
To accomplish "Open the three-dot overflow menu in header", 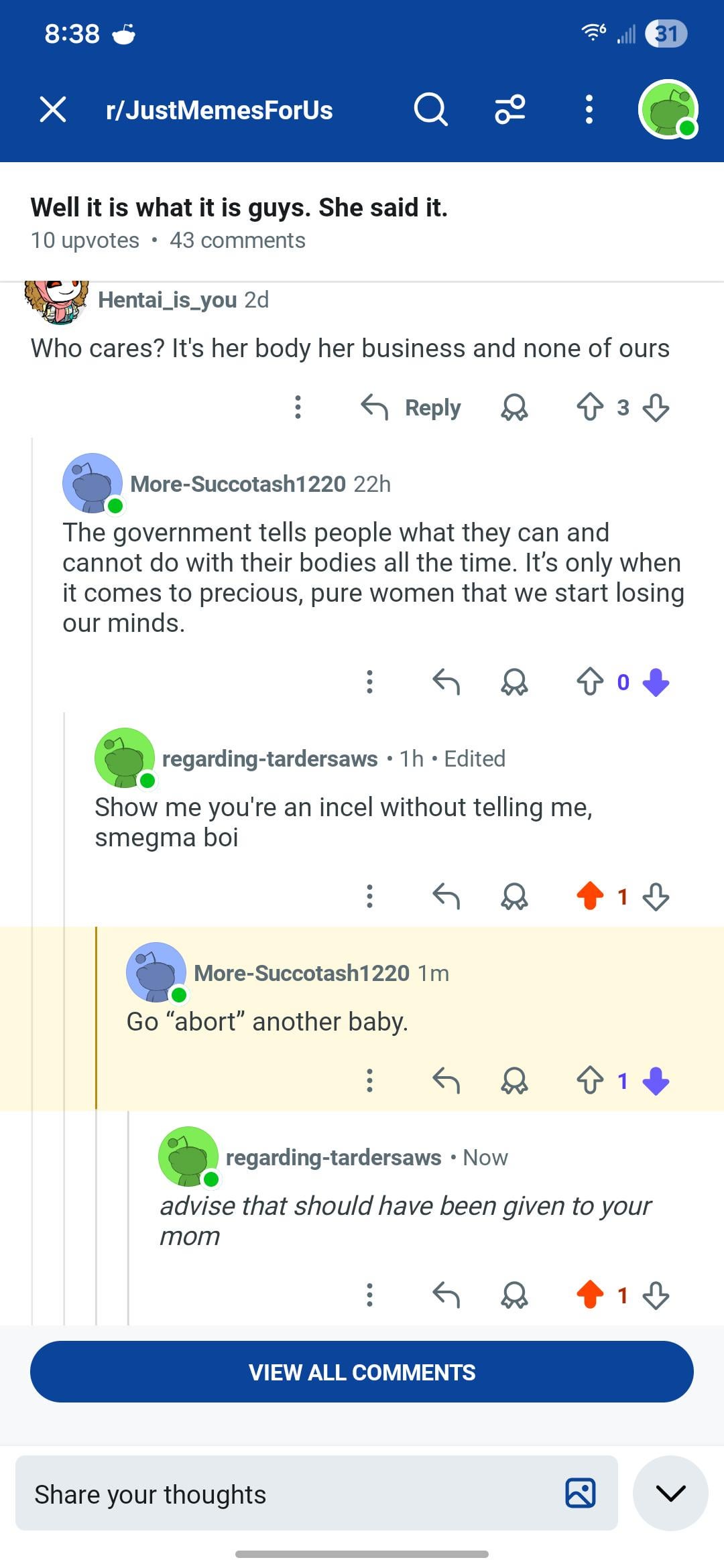I will 589,109.
